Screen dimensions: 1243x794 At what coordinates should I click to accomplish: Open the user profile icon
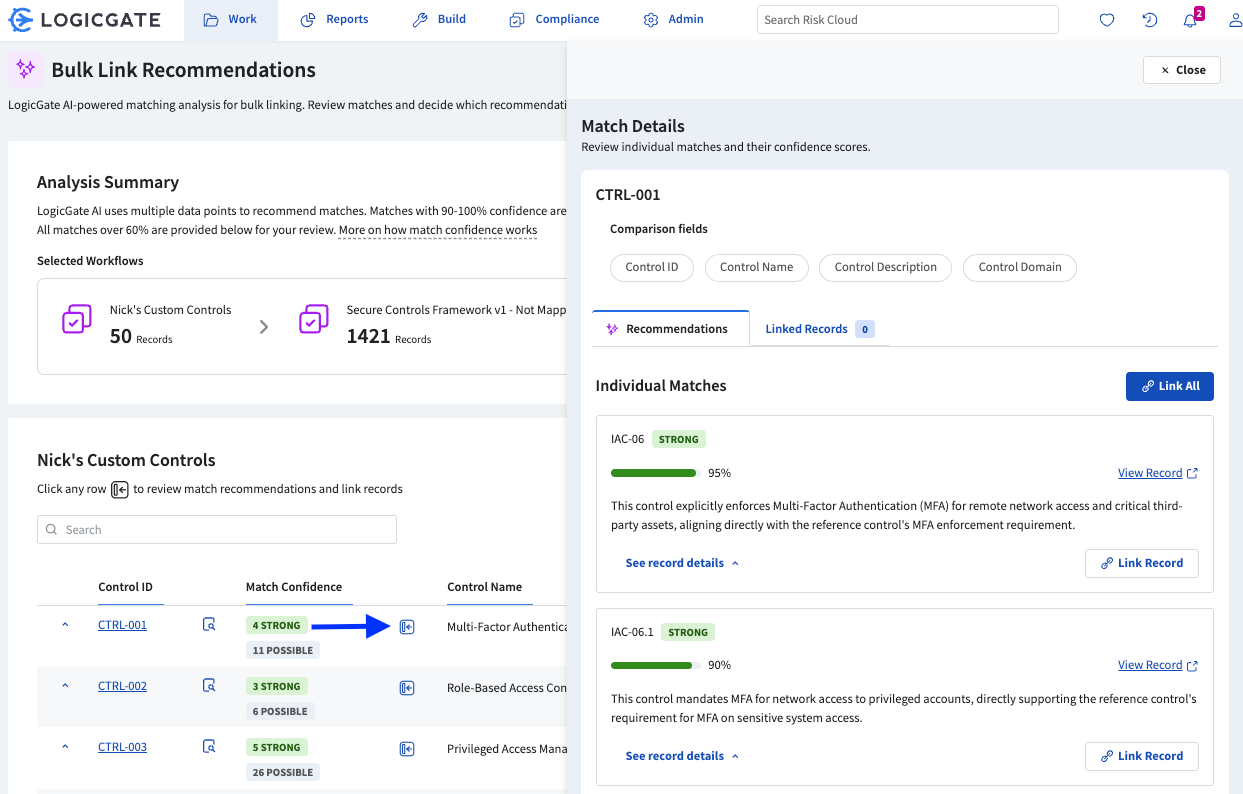click(x=1236, y=20)
